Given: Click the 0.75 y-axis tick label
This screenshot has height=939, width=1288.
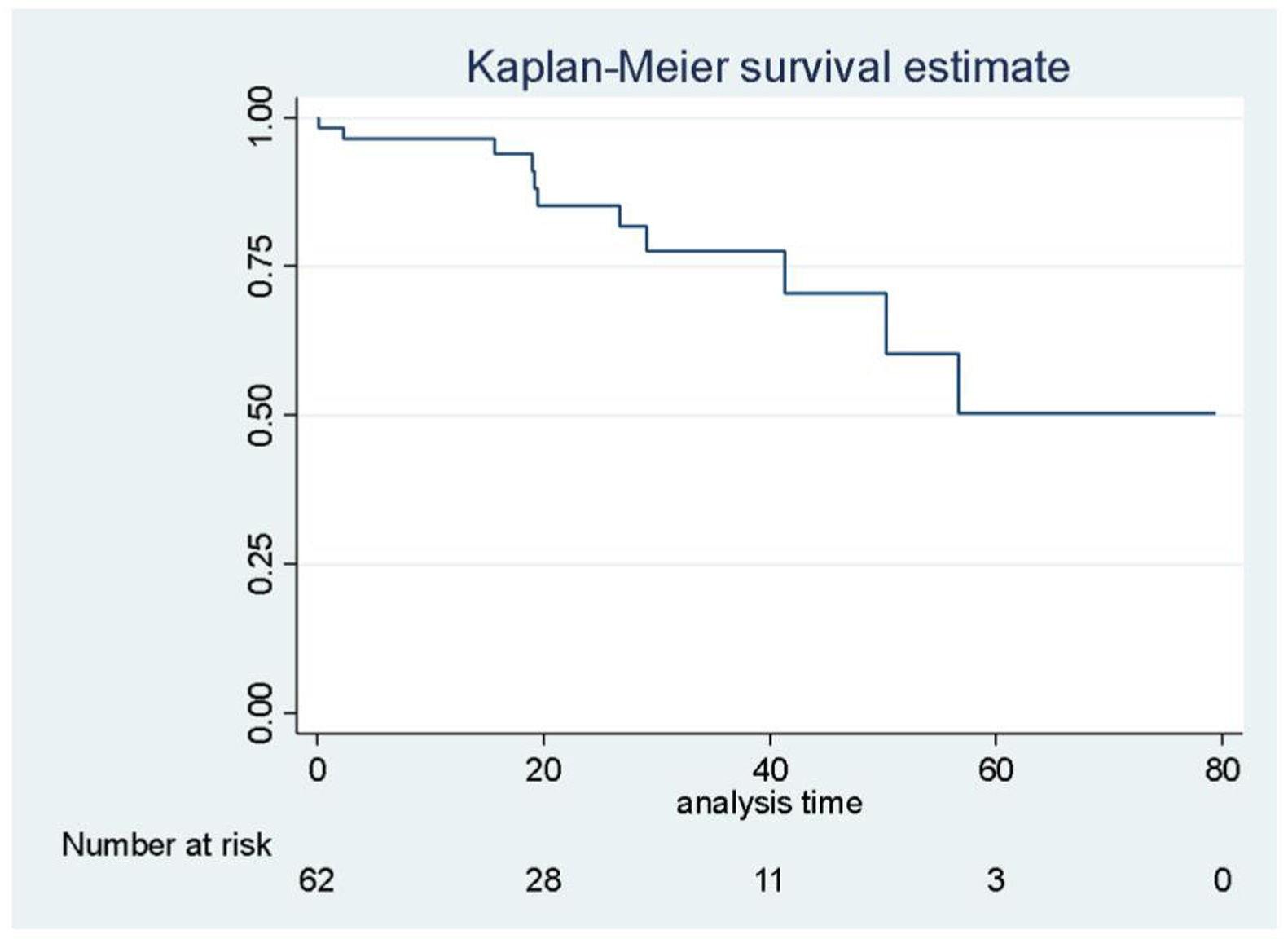Looking at the screenshot, I should tap(262, 266).
